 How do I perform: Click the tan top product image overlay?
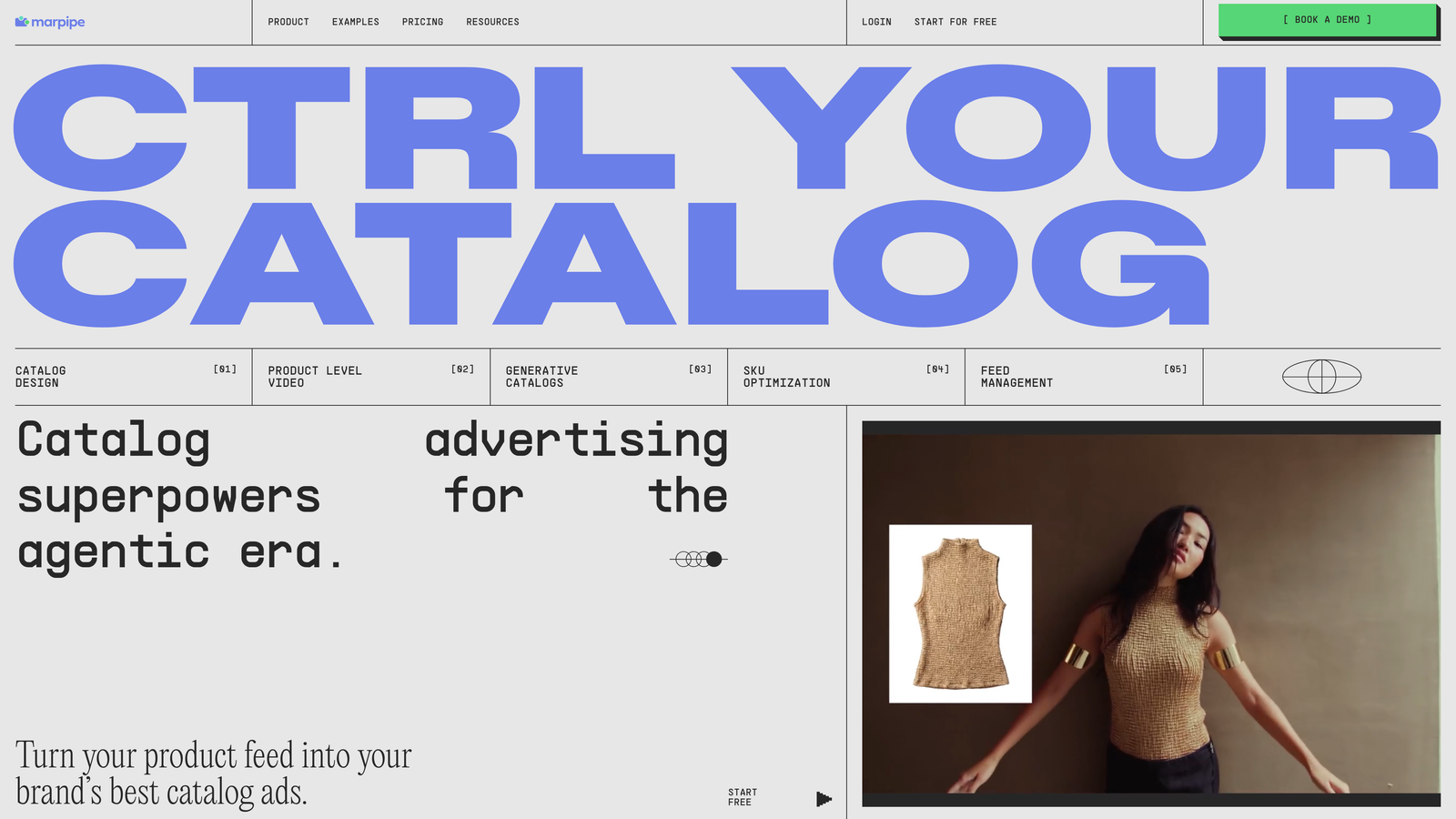[959, 612]
